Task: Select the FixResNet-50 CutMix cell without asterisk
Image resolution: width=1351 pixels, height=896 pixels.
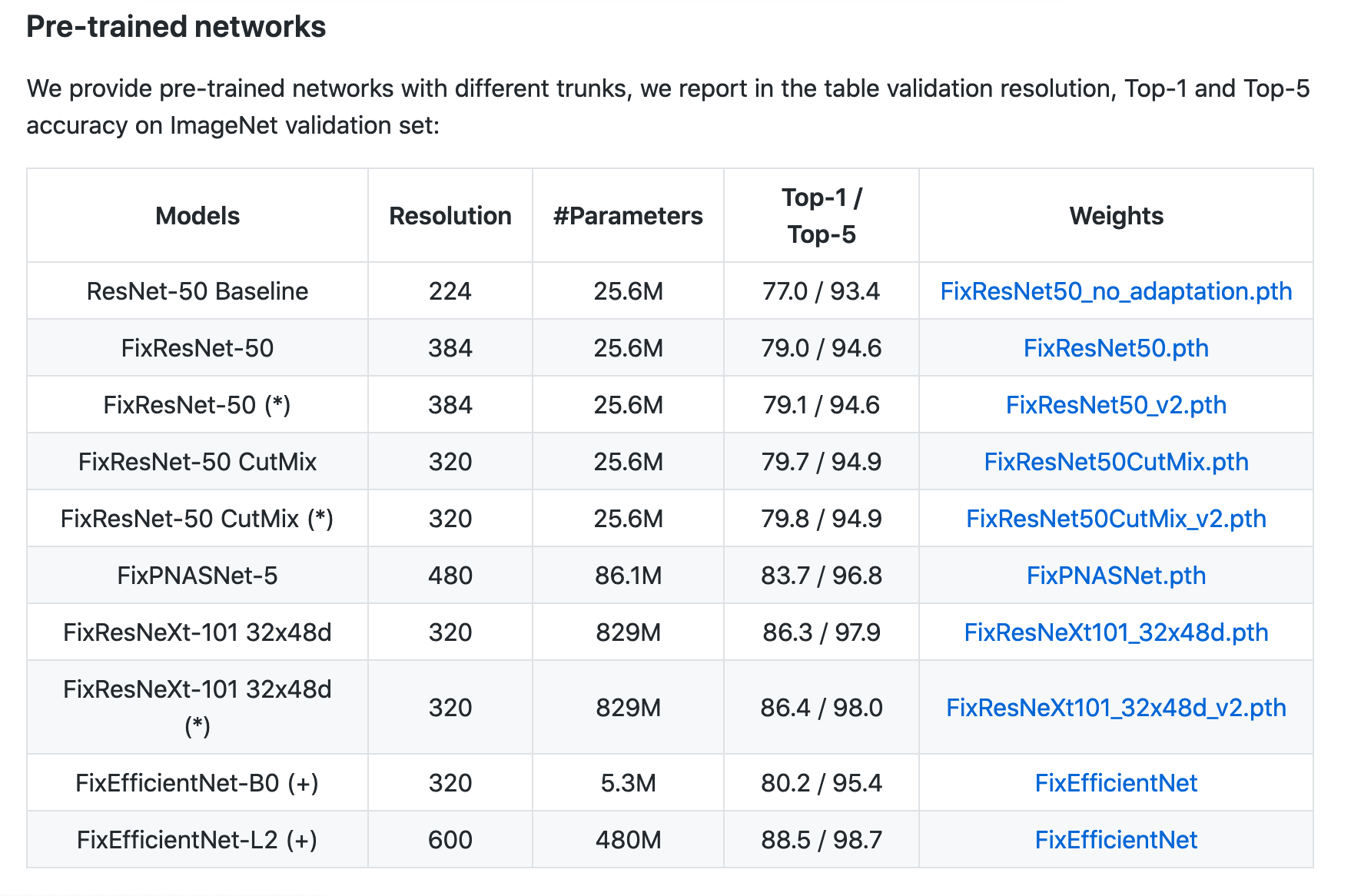Action: (198, 462)
